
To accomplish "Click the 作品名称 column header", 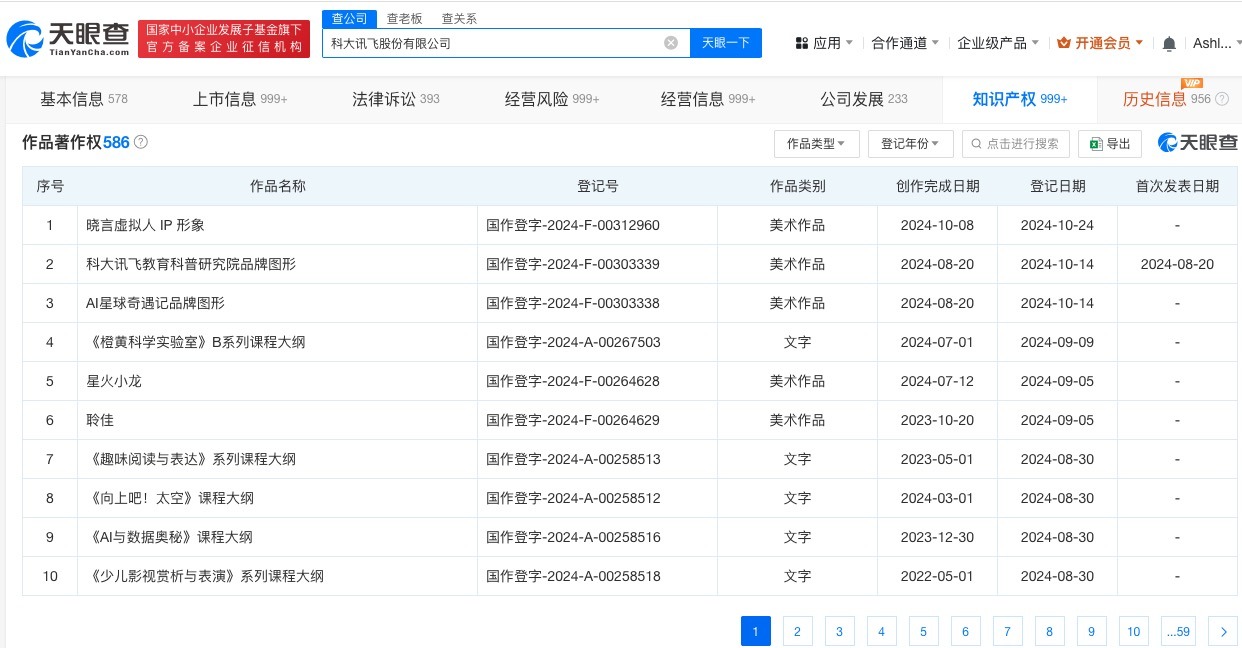I will [x=278, y=186].
